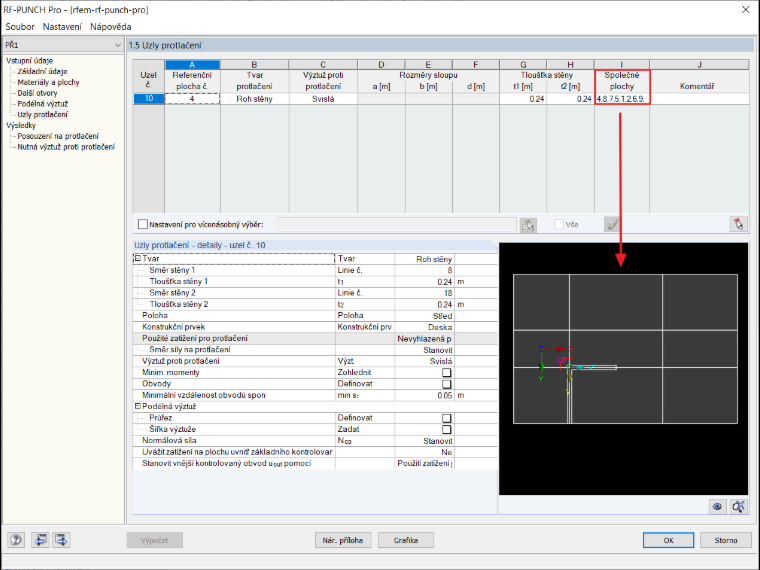Click min sr value 0.05
Viewport: 760px width, 570px height.
(424, 396)
